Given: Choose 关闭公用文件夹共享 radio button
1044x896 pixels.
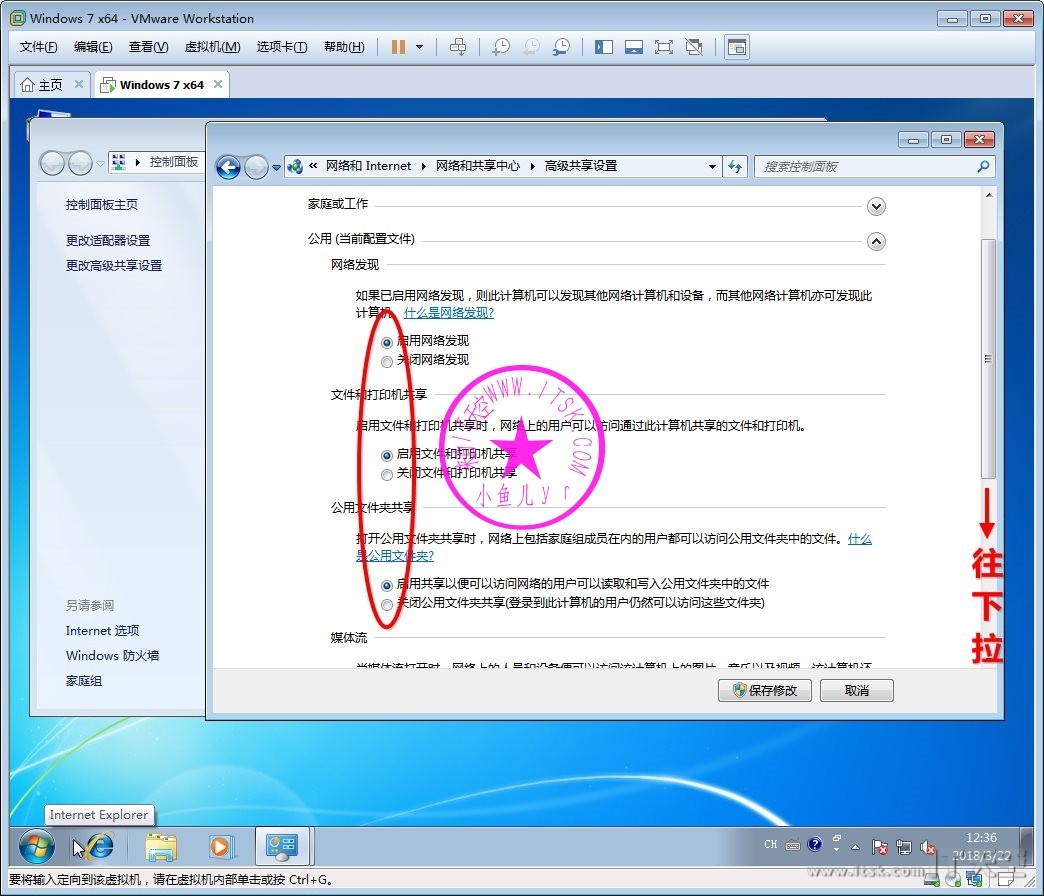Looking at the screenshot, I should pyautogui.click(x=387, y=604).
